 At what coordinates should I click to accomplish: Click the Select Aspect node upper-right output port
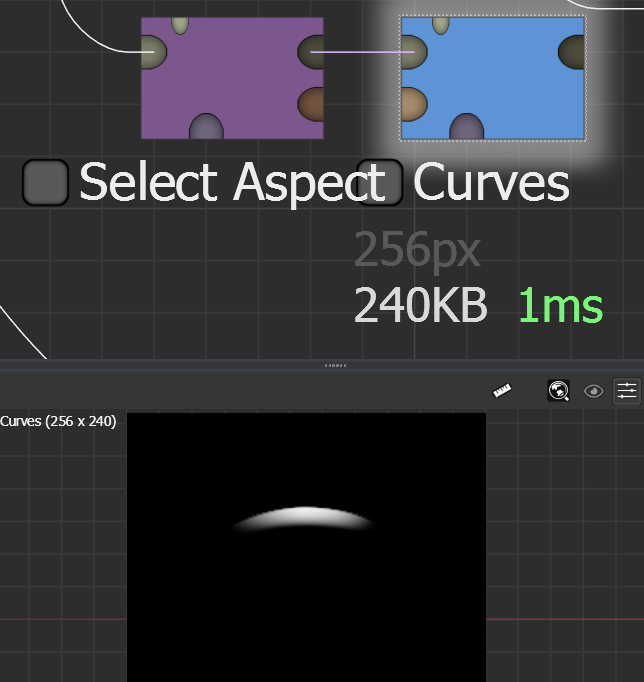[x=310, y=52]
